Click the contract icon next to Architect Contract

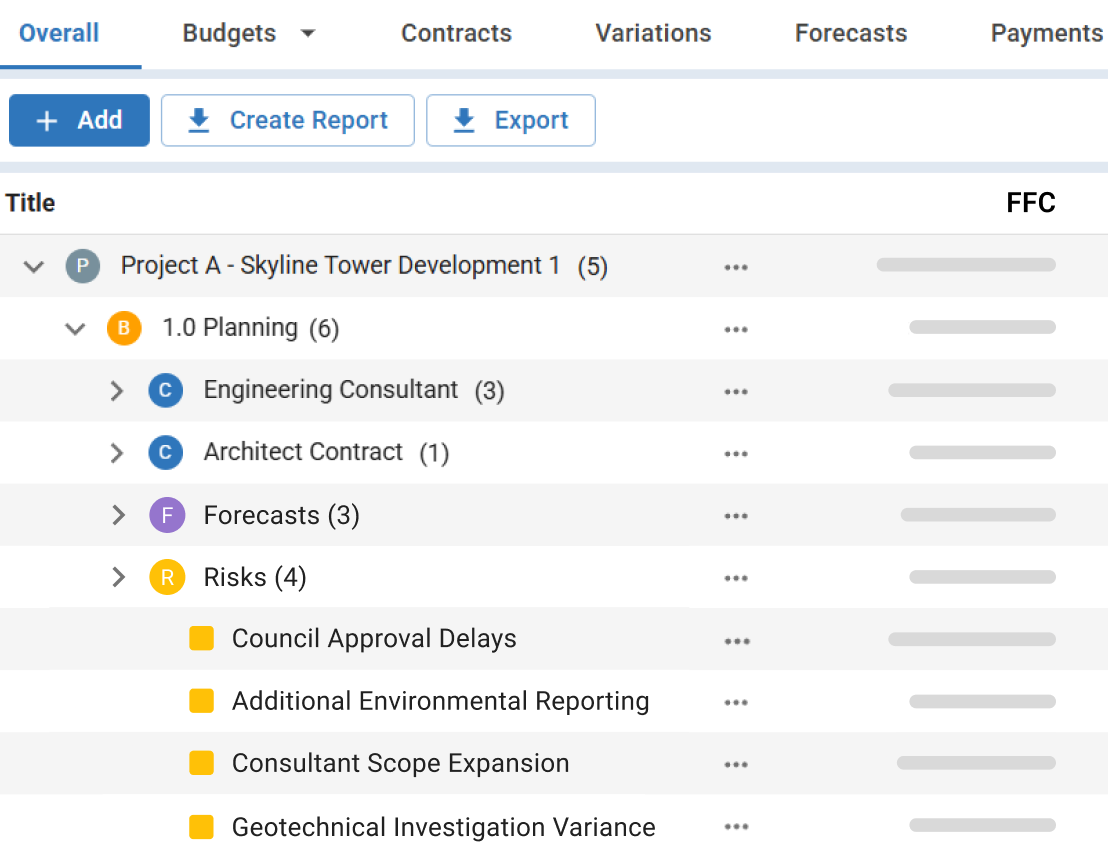coord(166,452)
